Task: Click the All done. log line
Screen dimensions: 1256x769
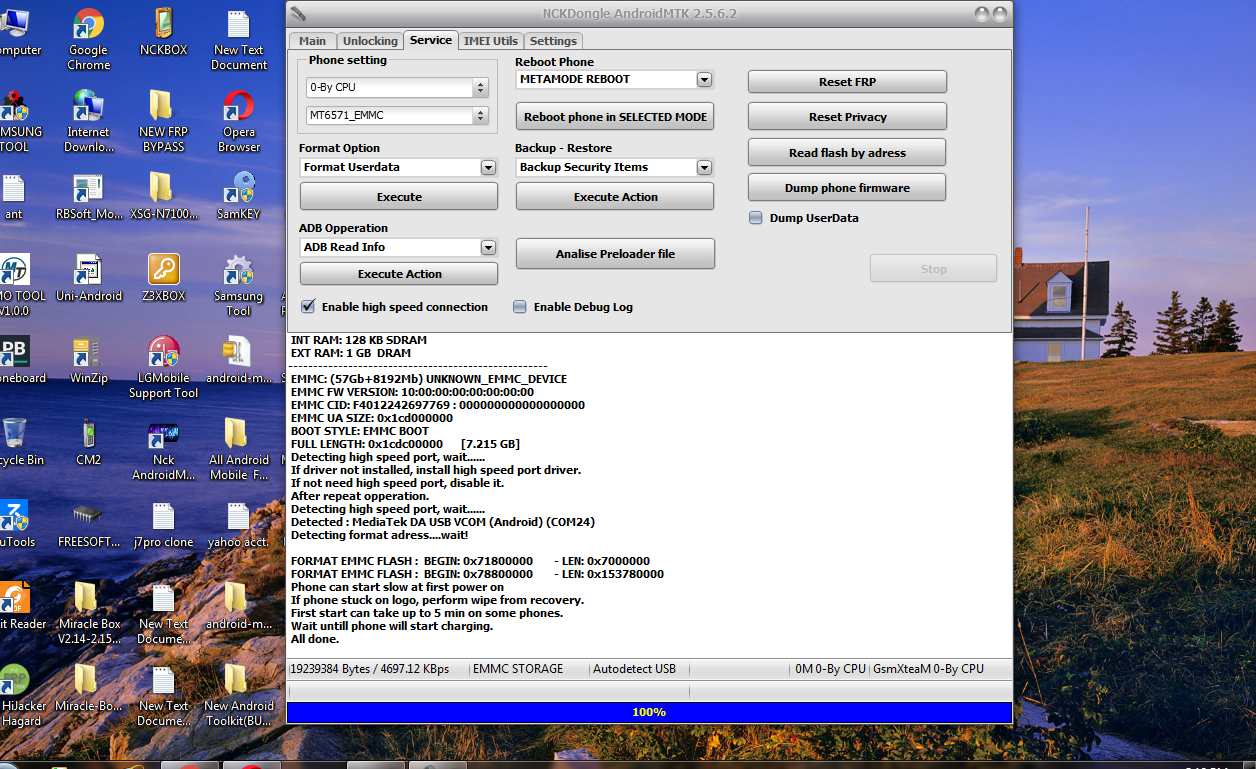Action: click(315, 639)
